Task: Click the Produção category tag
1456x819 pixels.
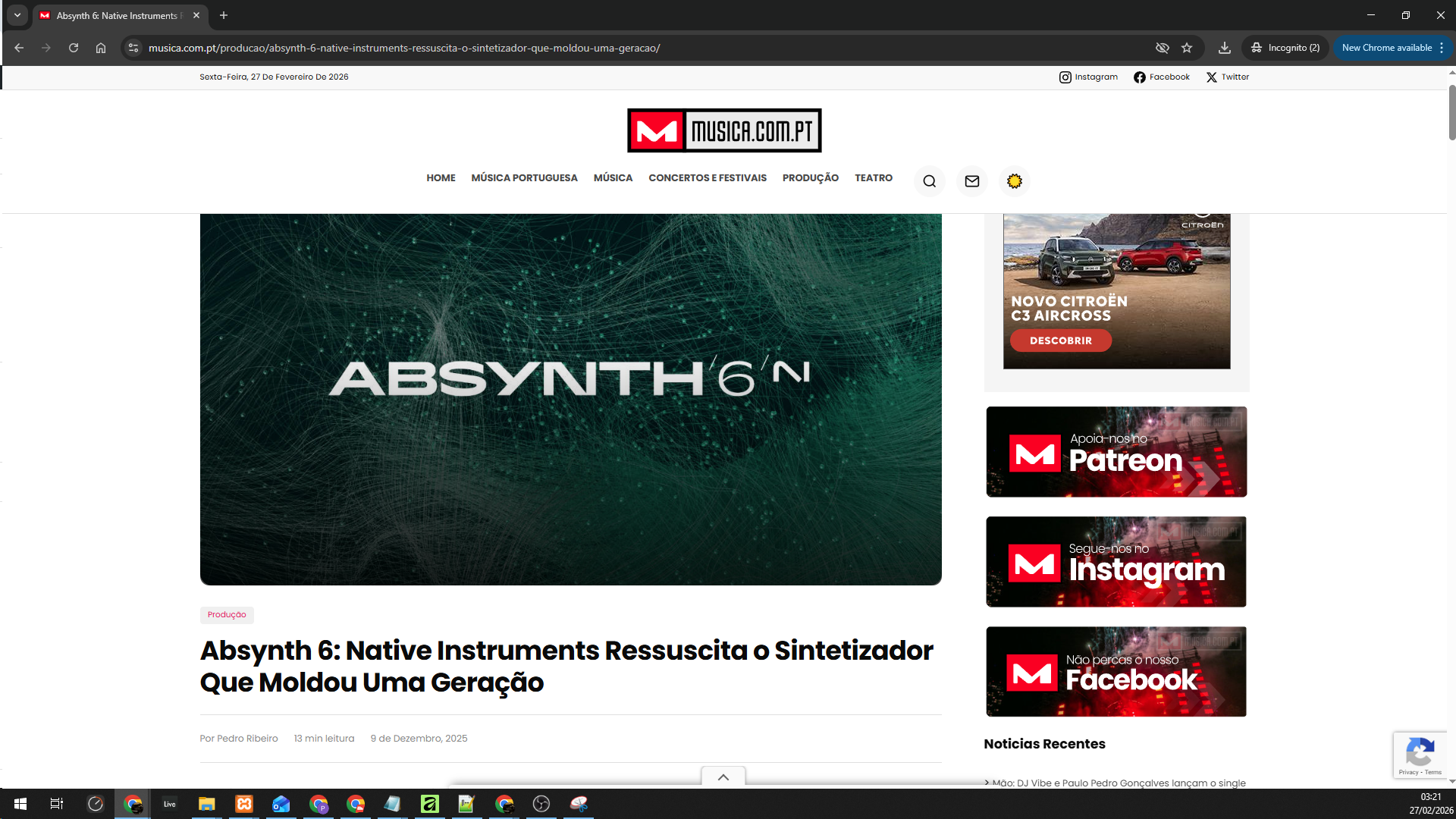Action: click(227, 615)
